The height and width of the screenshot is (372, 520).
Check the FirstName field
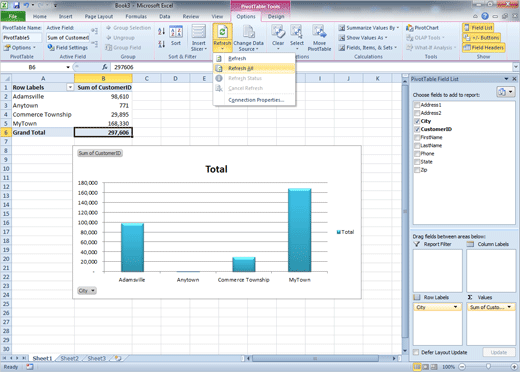pos(417,138)
